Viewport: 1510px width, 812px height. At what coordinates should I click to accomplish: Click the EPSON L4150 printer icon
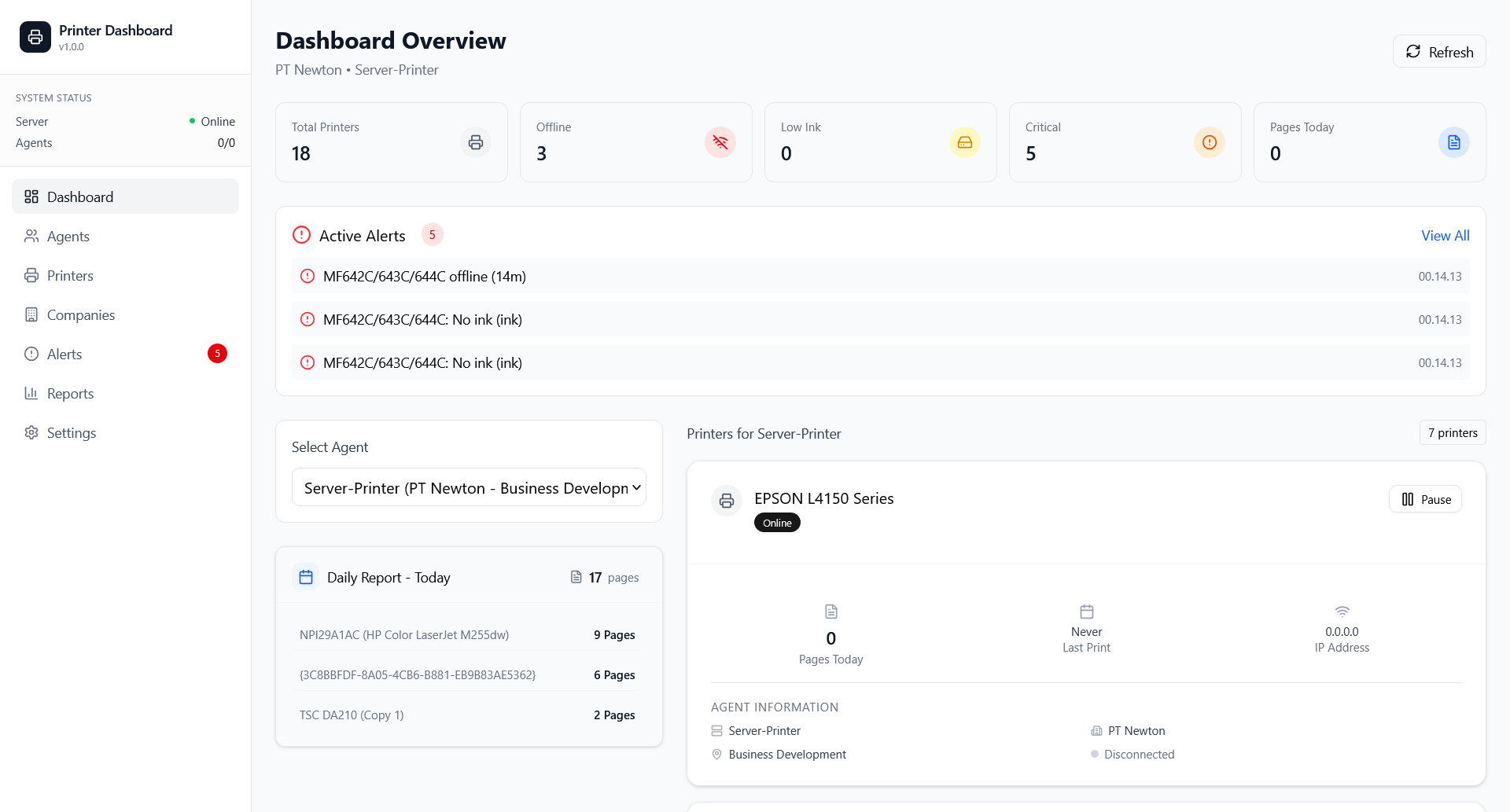point(727,501)
